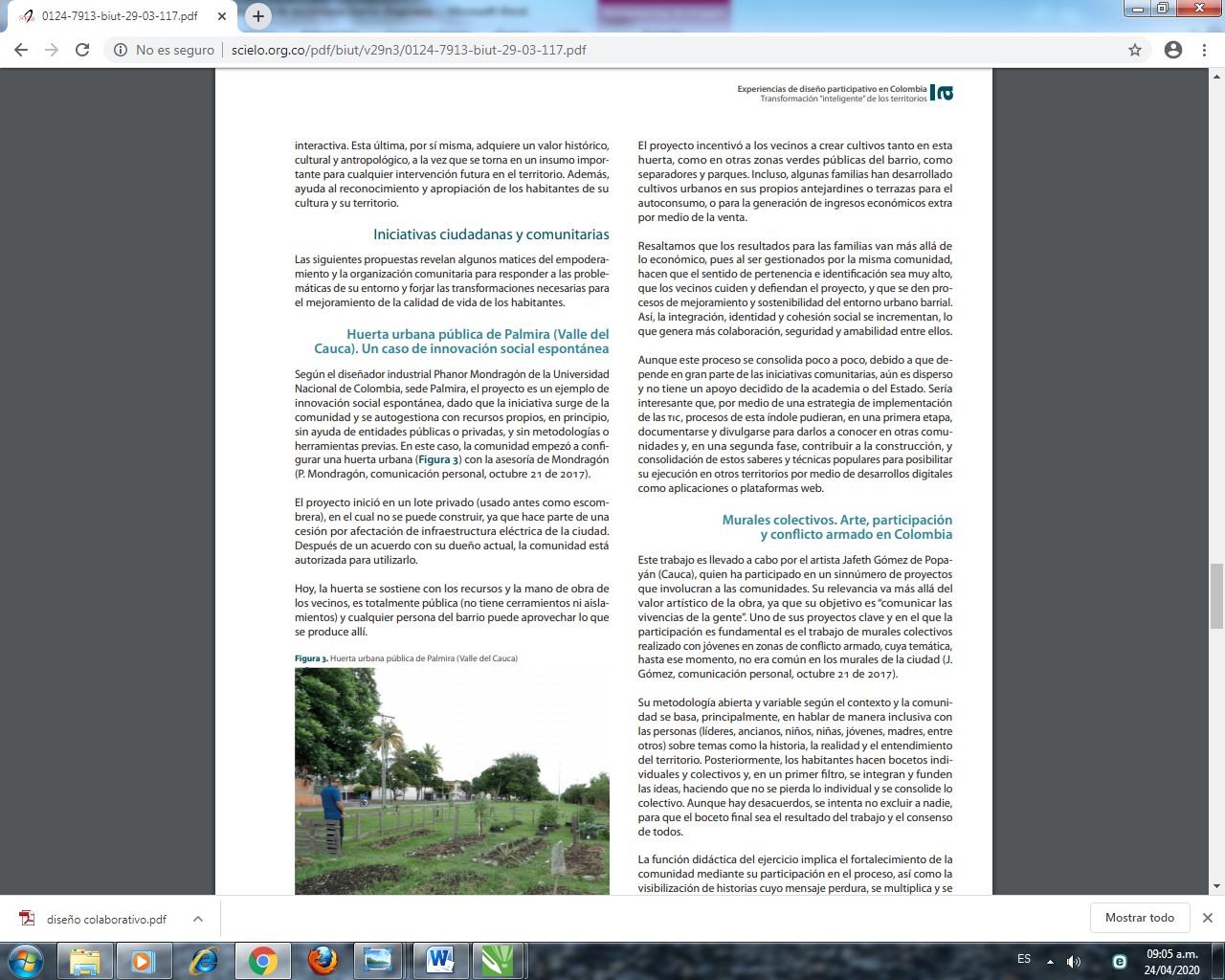Viewport: 1225px width, 980px height.
Task: Open the Chrome three-dot menu
Action: click(x=1204, y=50)
